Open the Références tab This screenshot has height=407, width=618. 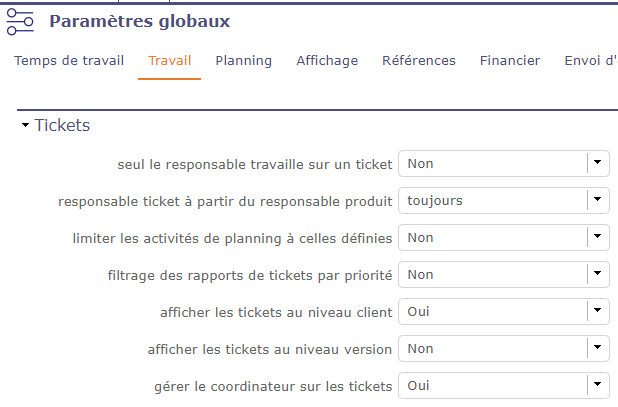pos(419,61)
